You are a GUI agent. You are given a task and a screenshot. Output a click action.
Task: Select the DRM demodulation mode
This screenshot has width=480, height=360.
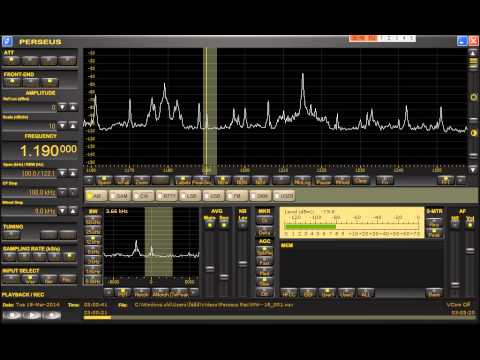point(260,196)
